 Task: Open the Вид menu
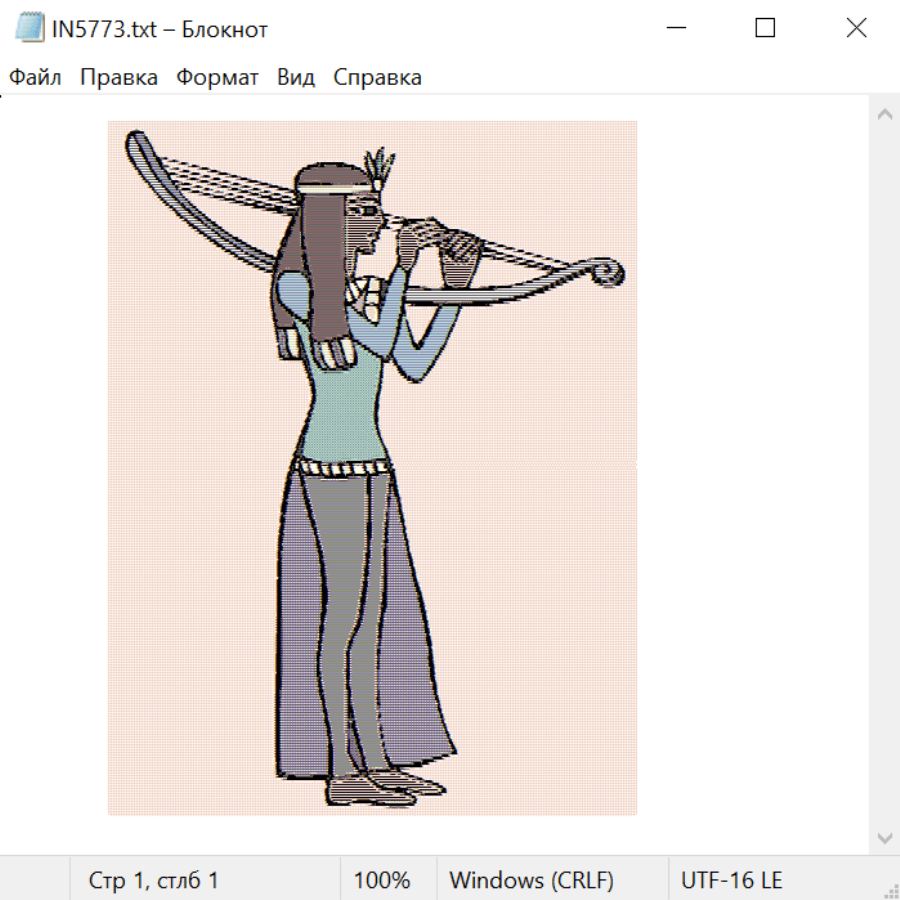pos(296,78)
